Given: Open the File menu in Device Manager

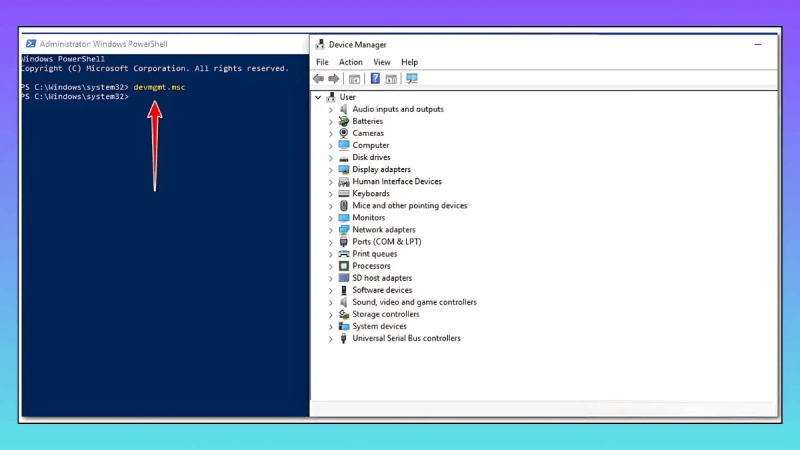Looking at the screenshot, I should tap(322, 62).
